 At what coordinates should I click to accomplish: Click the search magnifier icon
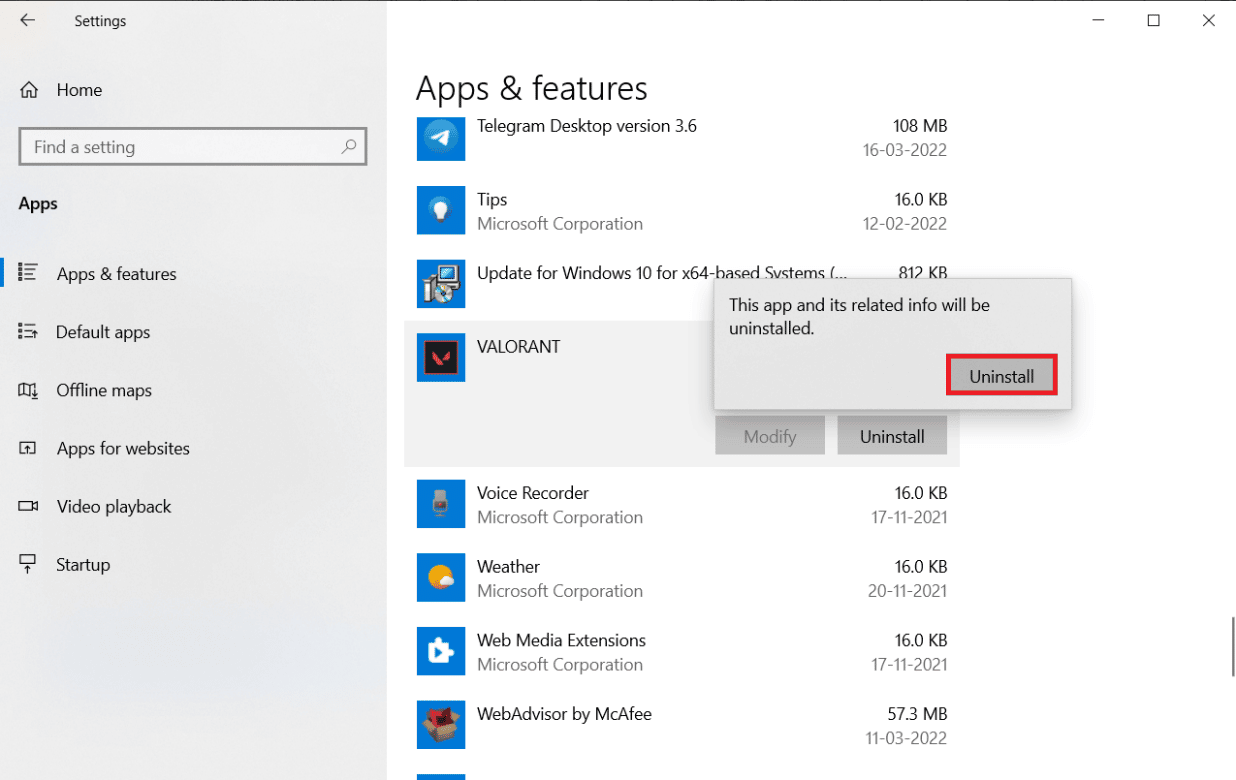pyautogui.click(x=348, y=147)
